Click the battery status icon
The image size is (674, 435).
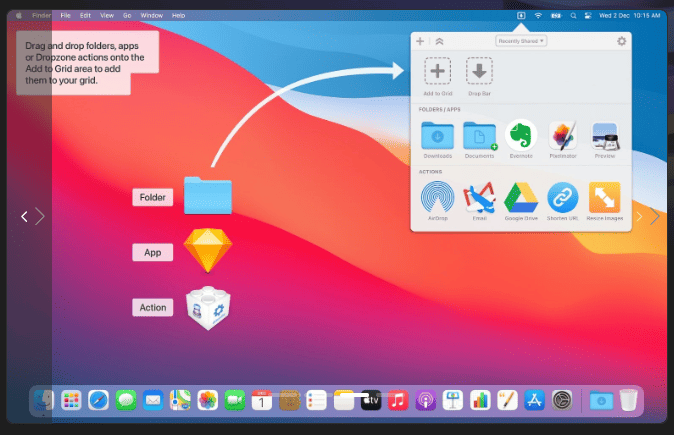coord(556,15)
